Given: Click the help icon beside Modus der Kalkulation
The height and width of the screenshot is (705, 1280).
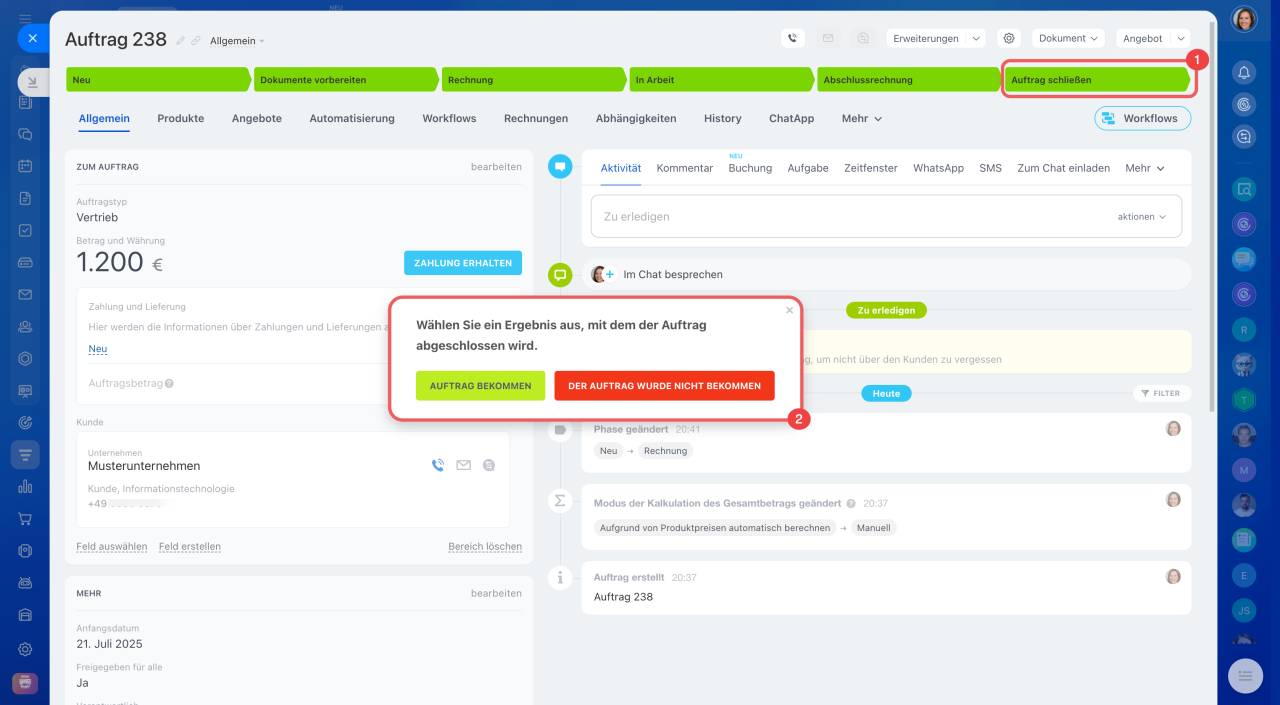Looking at the screenshot, I should 851,504.
